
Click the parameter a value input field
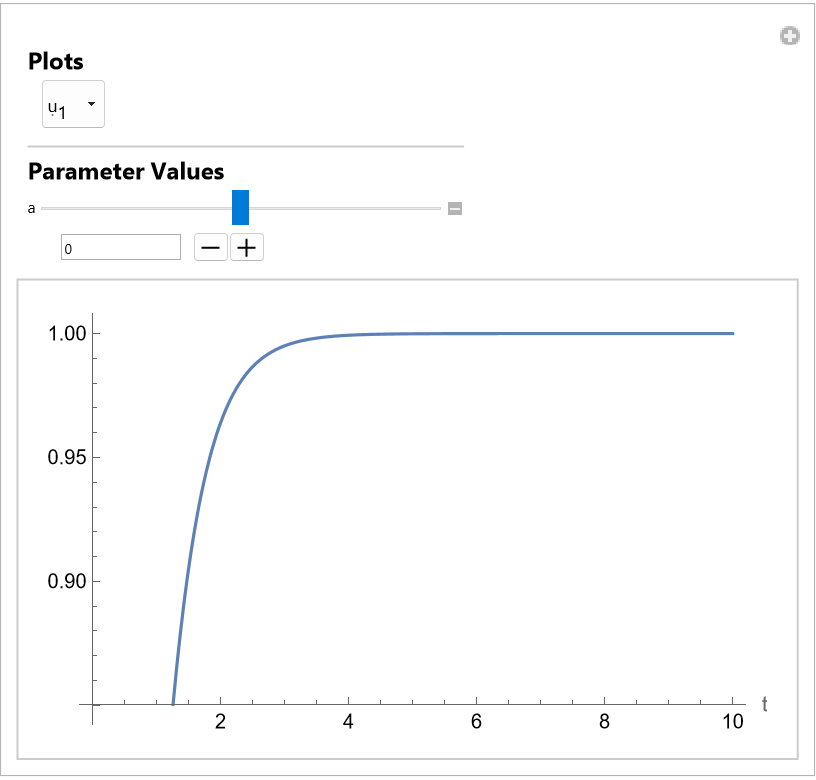120,247
